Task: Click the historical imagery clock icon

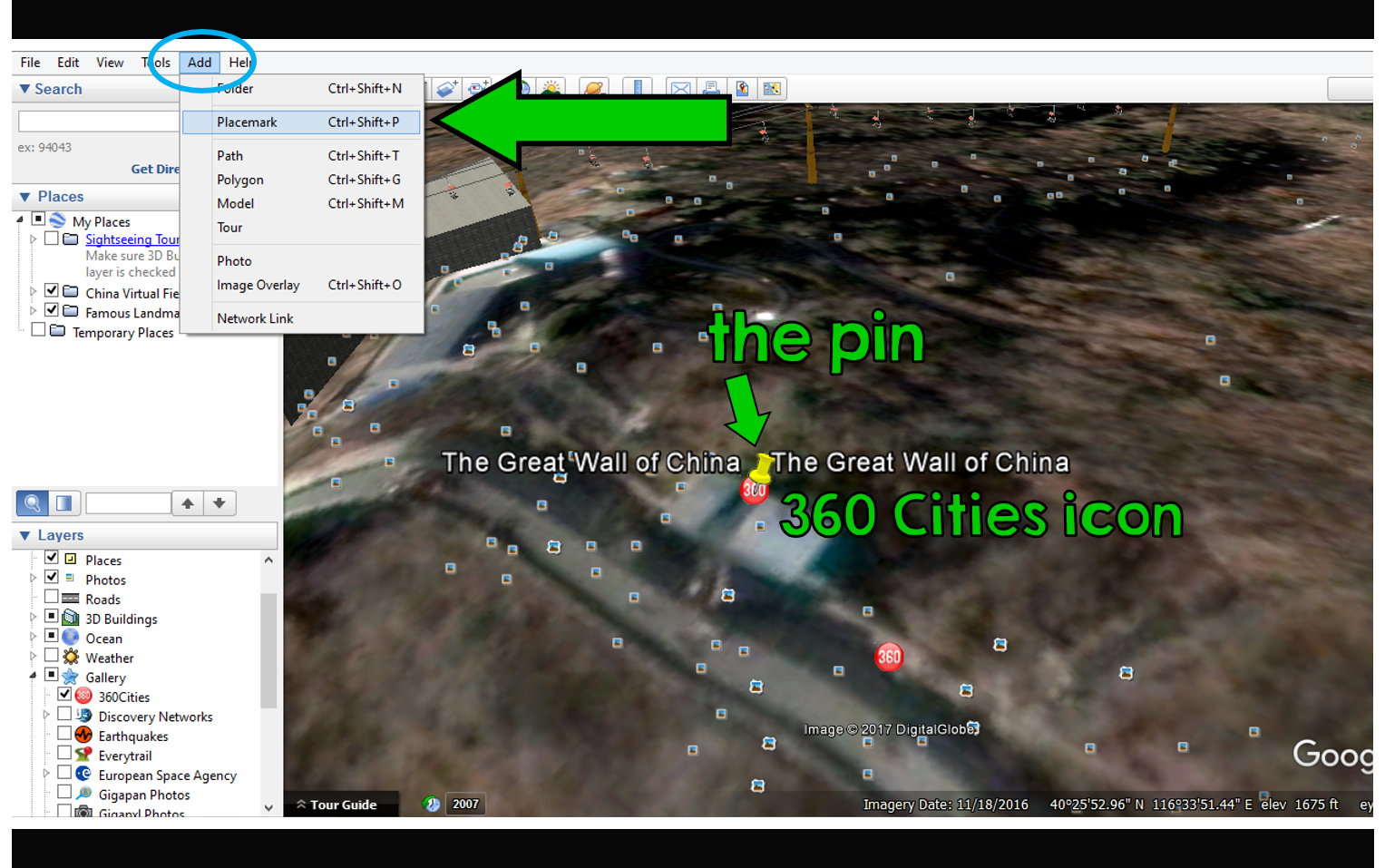Action: tap(431, 804)
